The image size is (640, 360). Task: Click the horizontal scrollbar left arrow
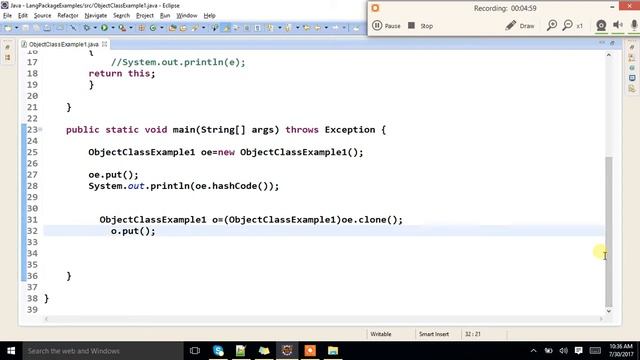(x=46, y=319)
